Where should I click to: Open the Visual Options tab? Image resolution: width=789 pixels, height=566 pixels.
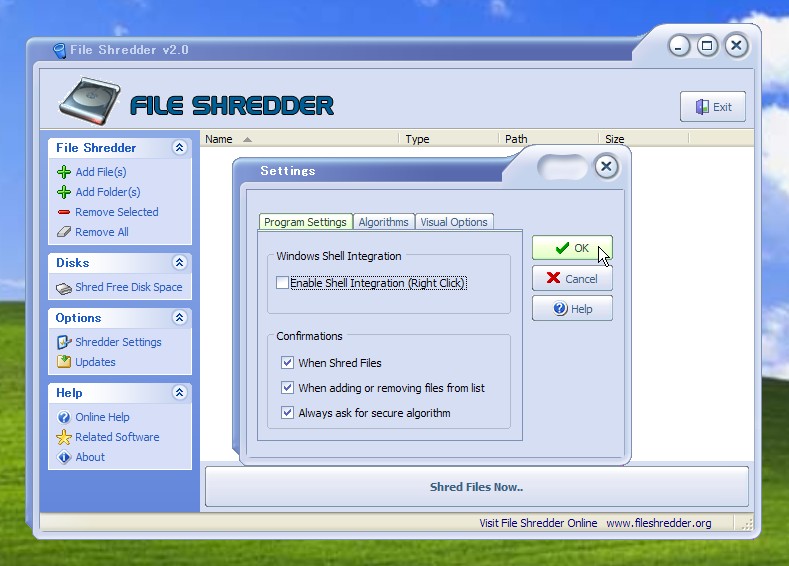tap(454, 222)
